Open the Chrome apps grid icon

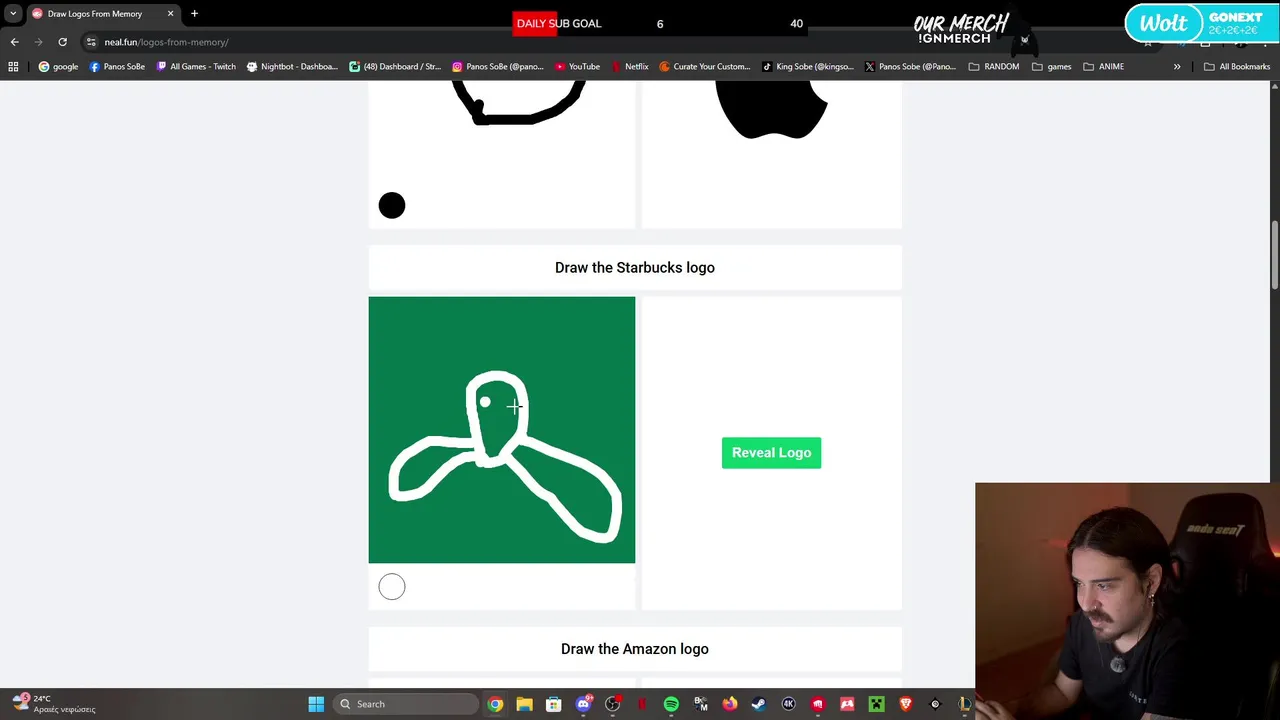pyautogui.click(x=13, y=67)
